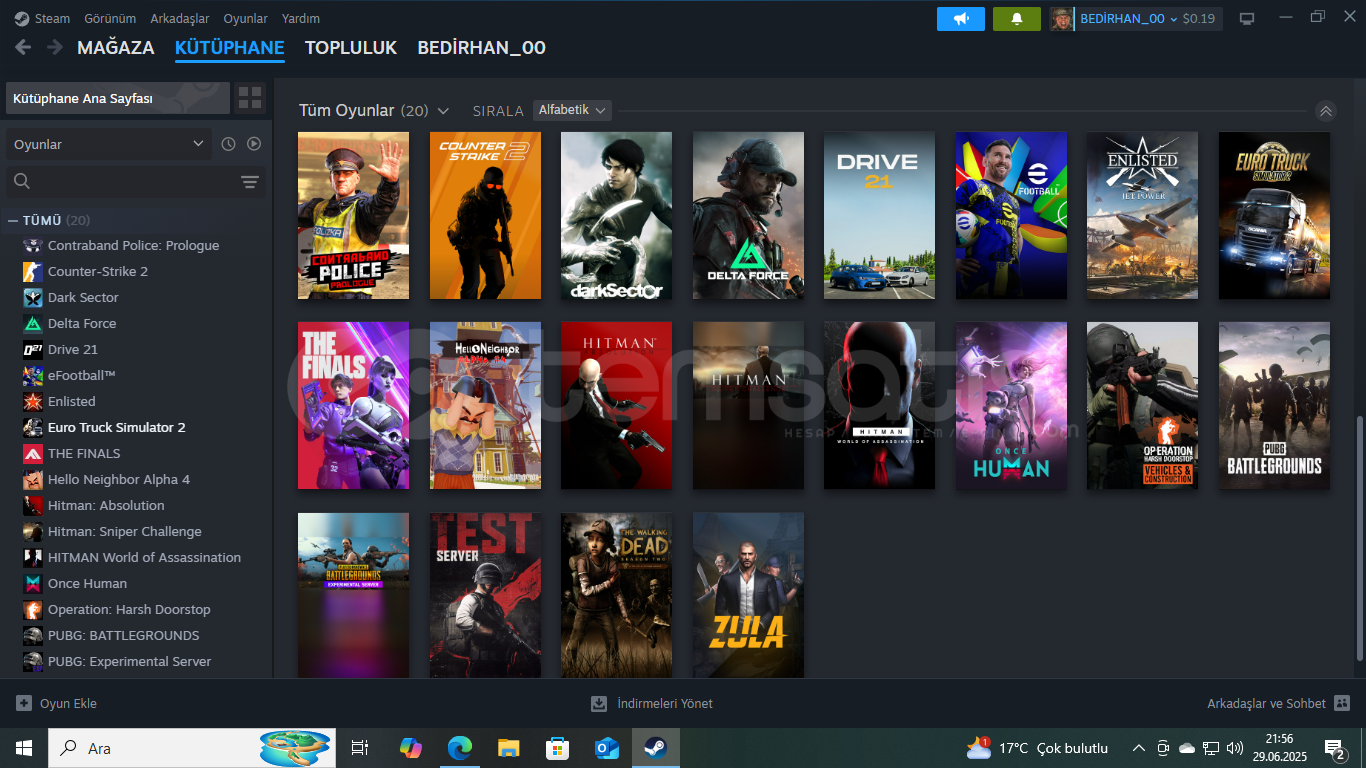This screenshot has width=1366, height=768.
Task: Open the Görünüm menu
Action: click(110, 18)
